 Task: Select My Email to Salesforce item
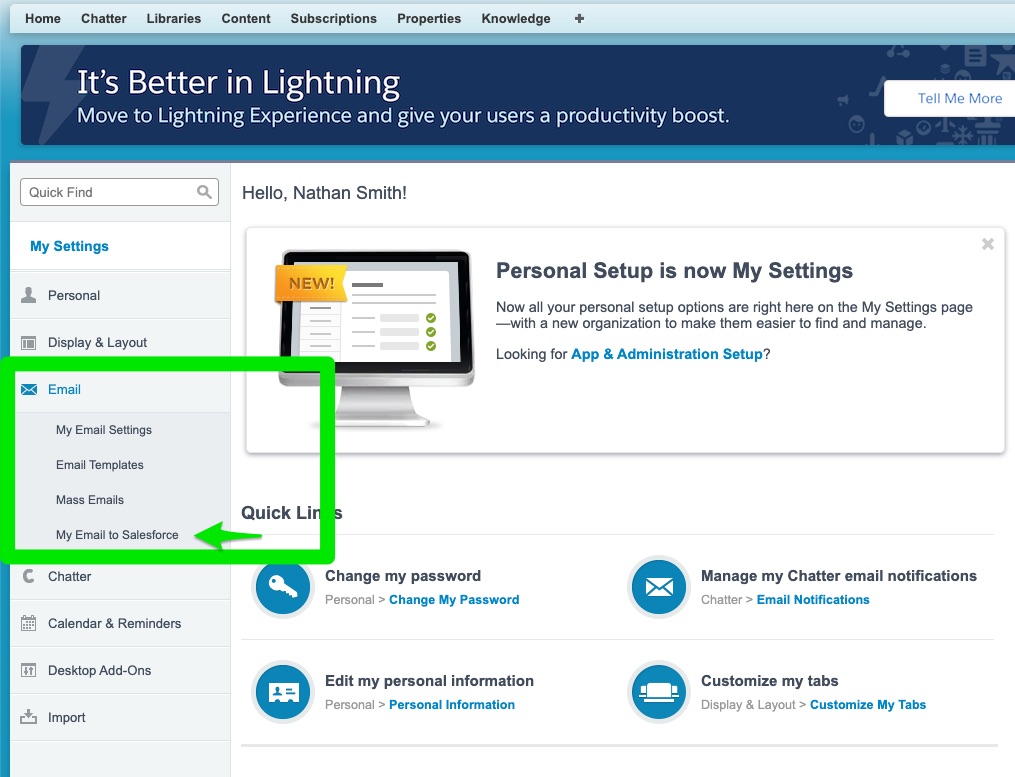click(117, 535)
